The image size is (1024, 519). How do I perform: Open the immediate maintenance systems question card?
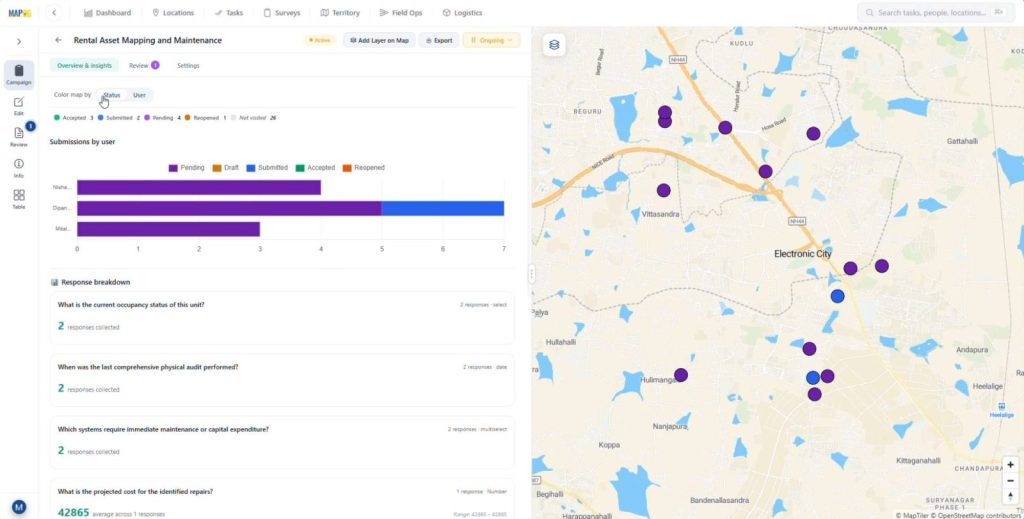[282, 443]
